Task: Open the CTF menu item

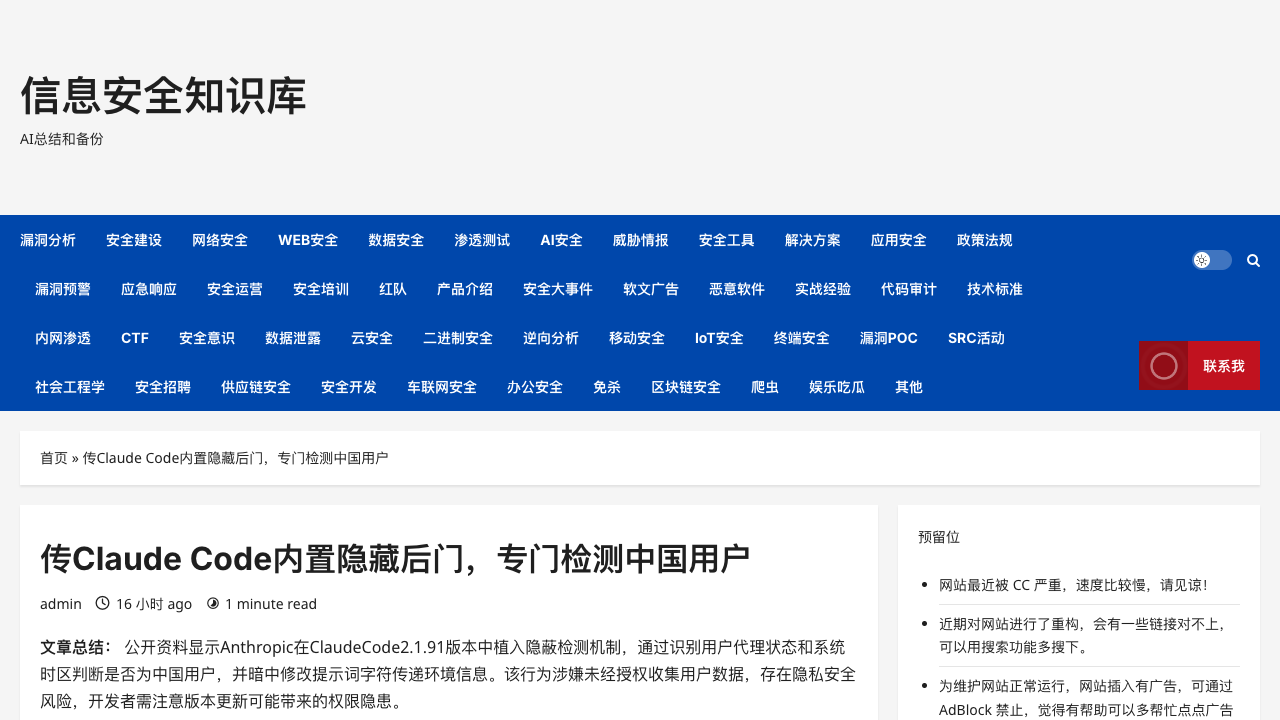Action: click(x=135, y=338)
